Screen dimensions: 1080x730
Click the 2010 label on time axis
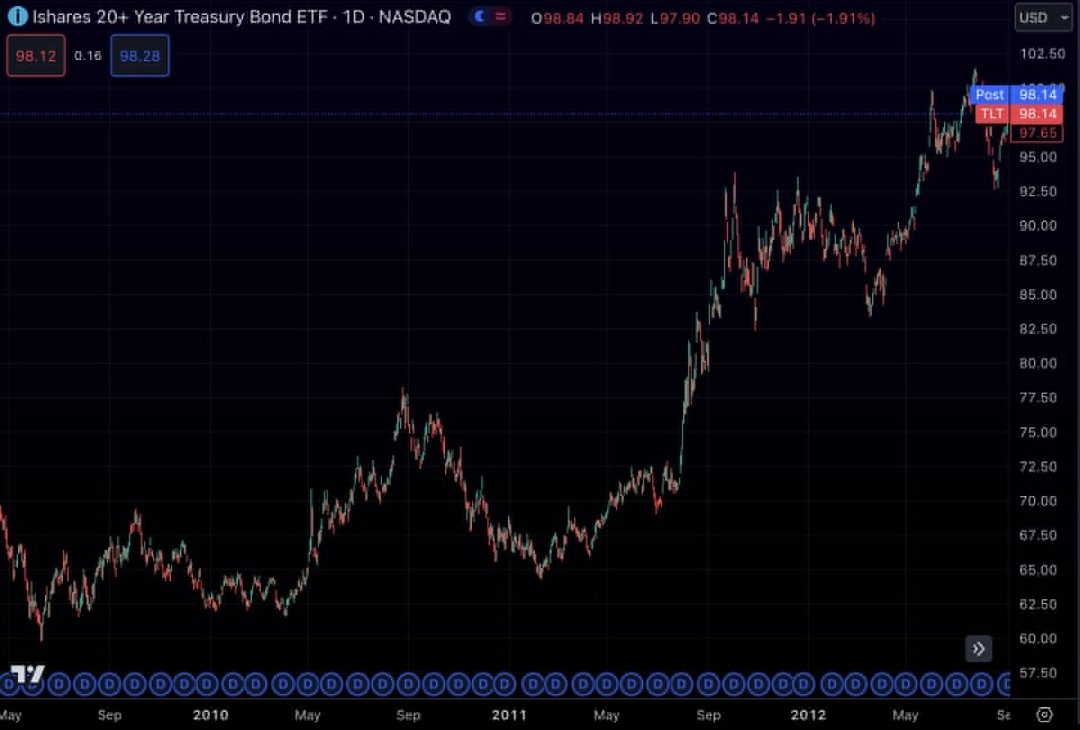(210, 715)
